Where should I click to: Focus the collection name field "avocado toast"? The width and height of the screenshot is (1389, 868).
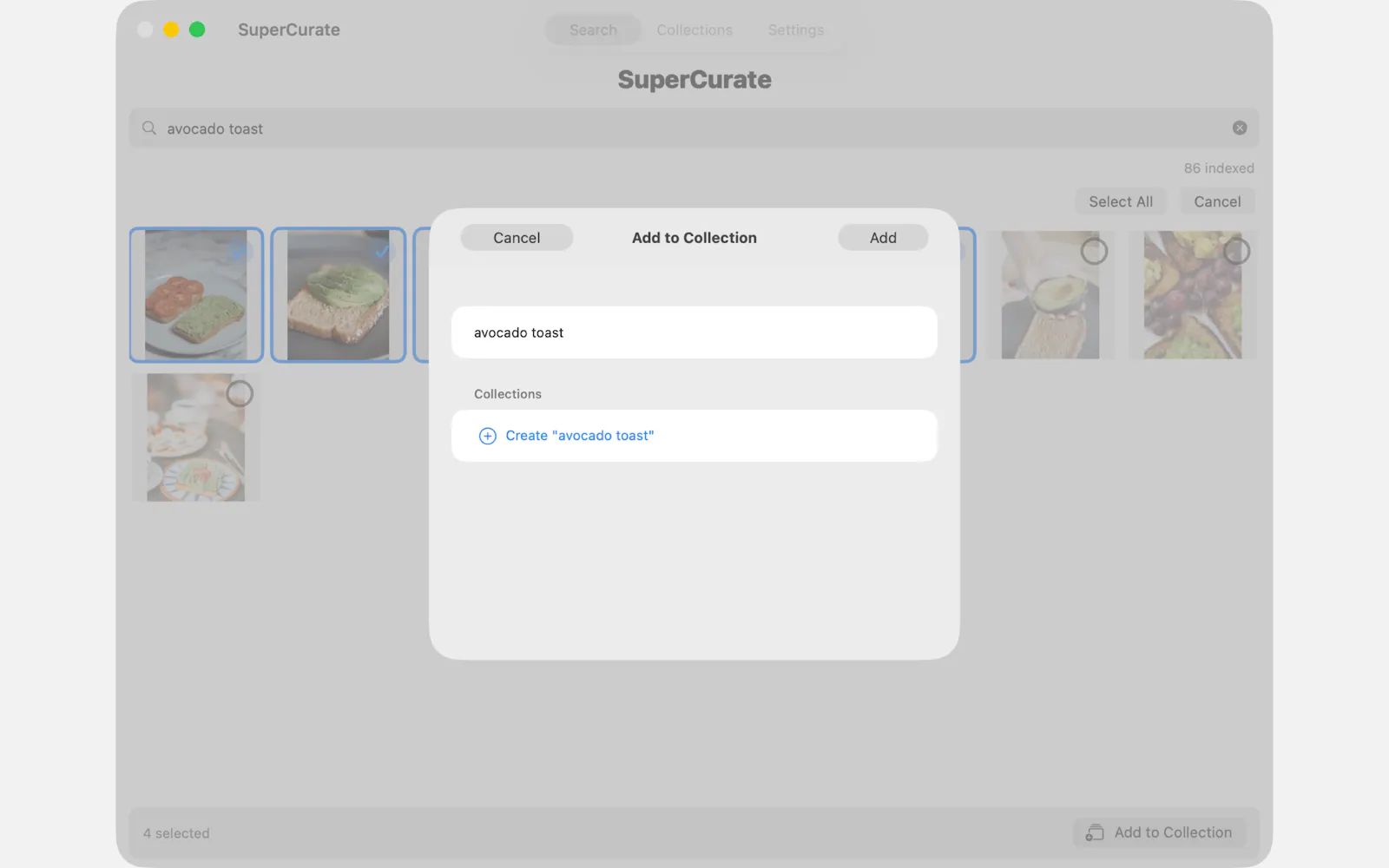694,332
